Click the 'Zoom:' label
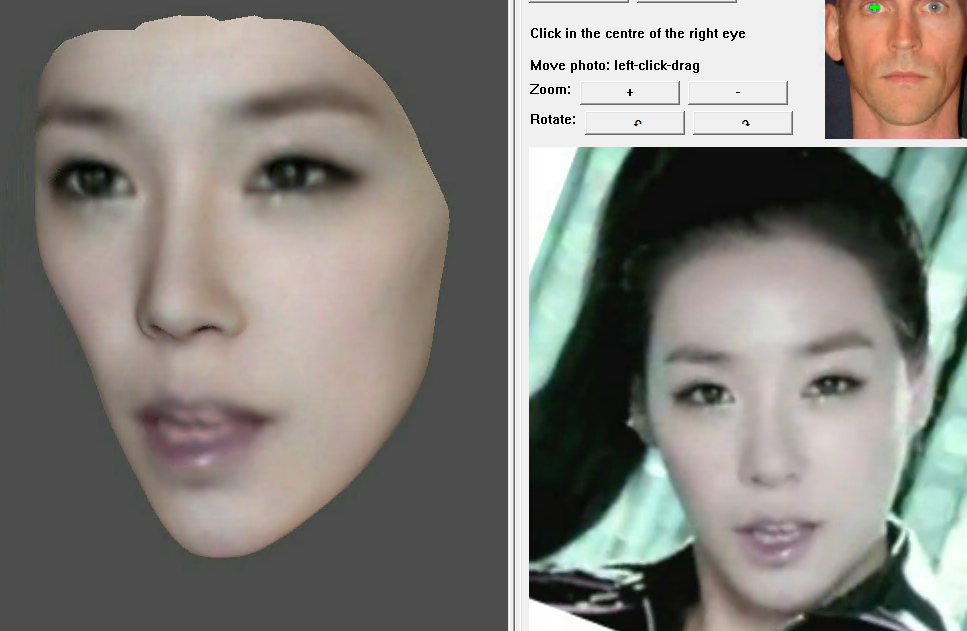This screenshot has width=967, height=631. [x=550, y=89]
